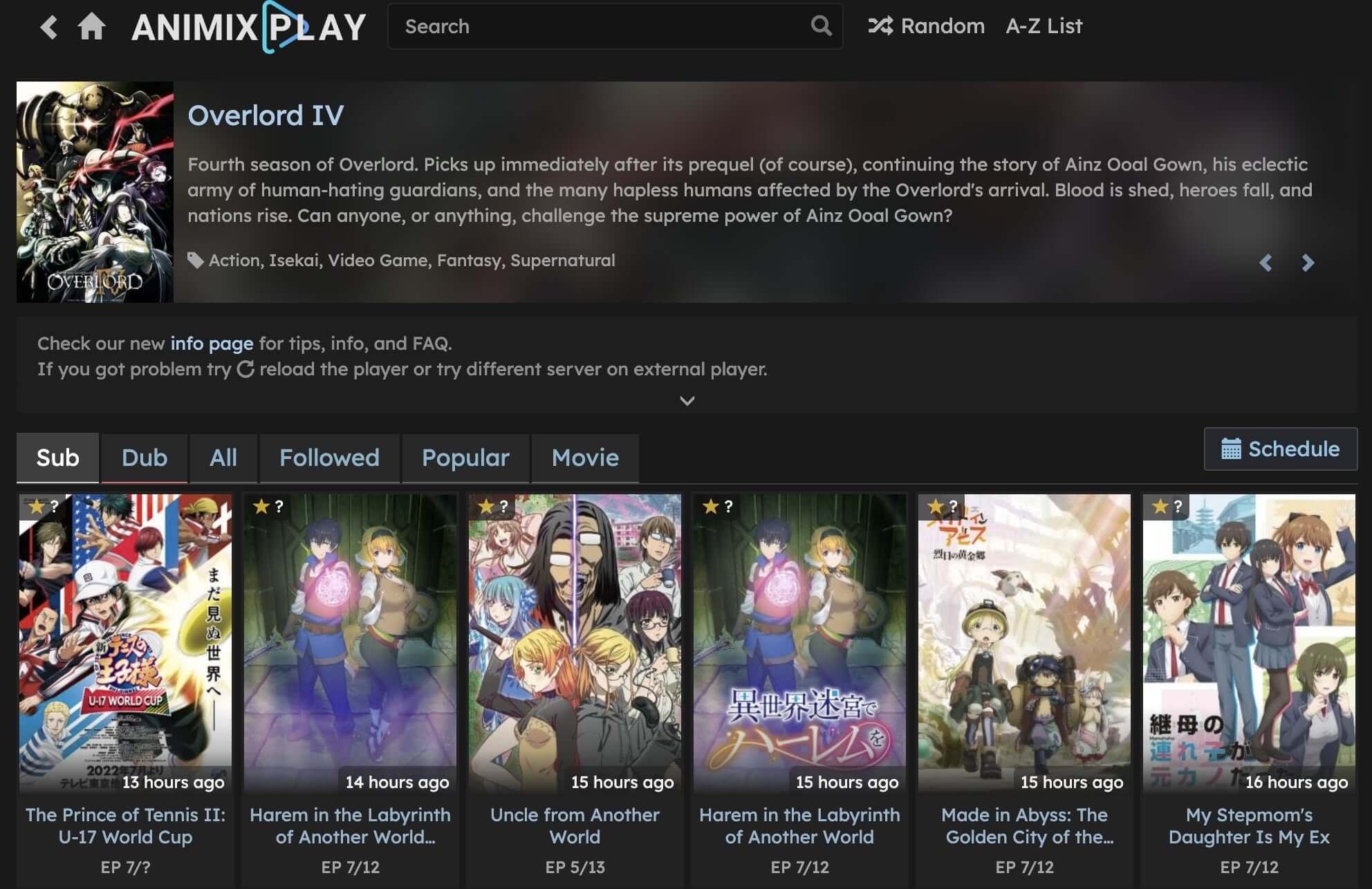Click the Random shuffle icon

(x=880, y=26)
